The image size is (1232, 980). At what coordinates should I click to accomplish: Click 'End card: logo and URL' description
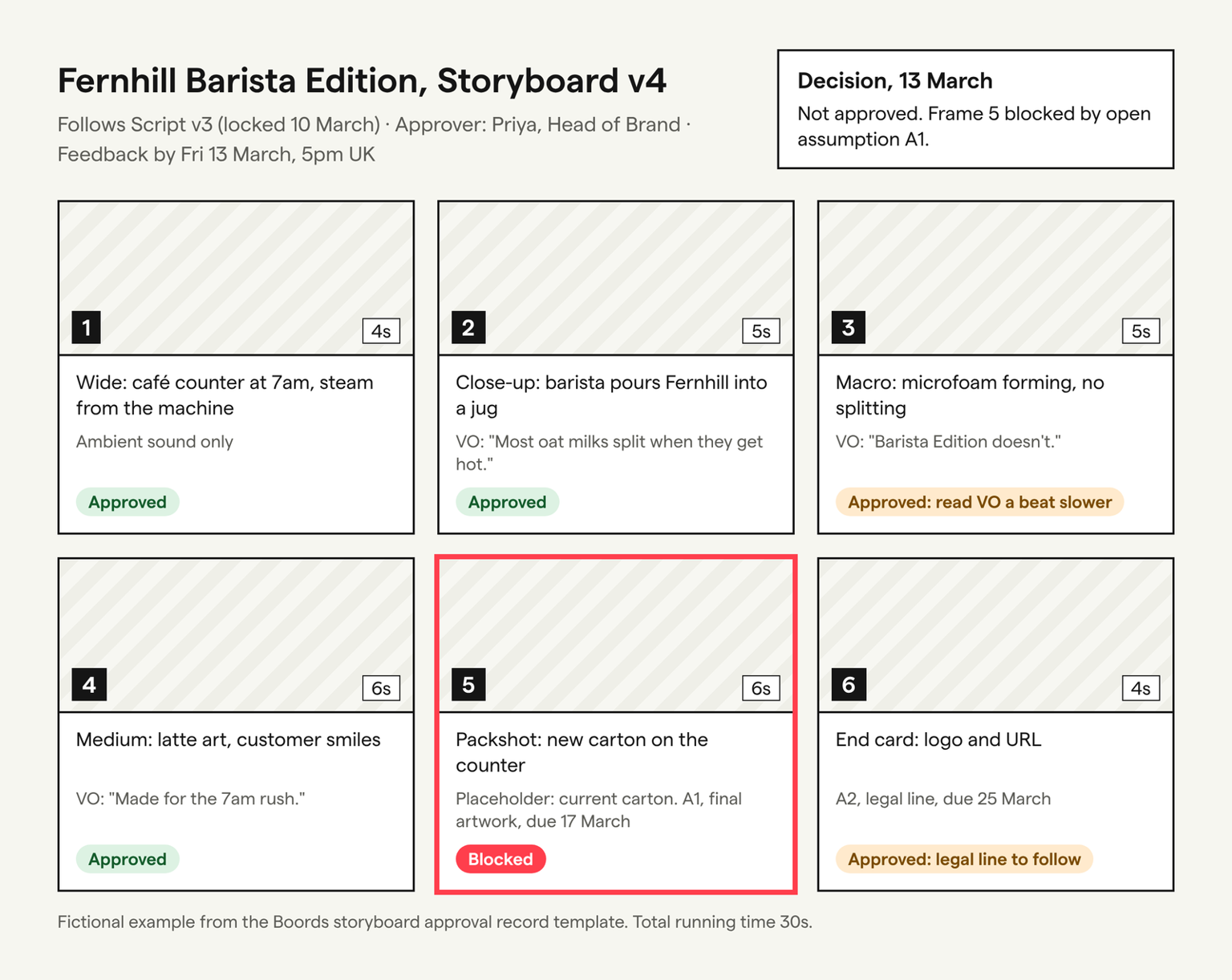tap(938, 739)
